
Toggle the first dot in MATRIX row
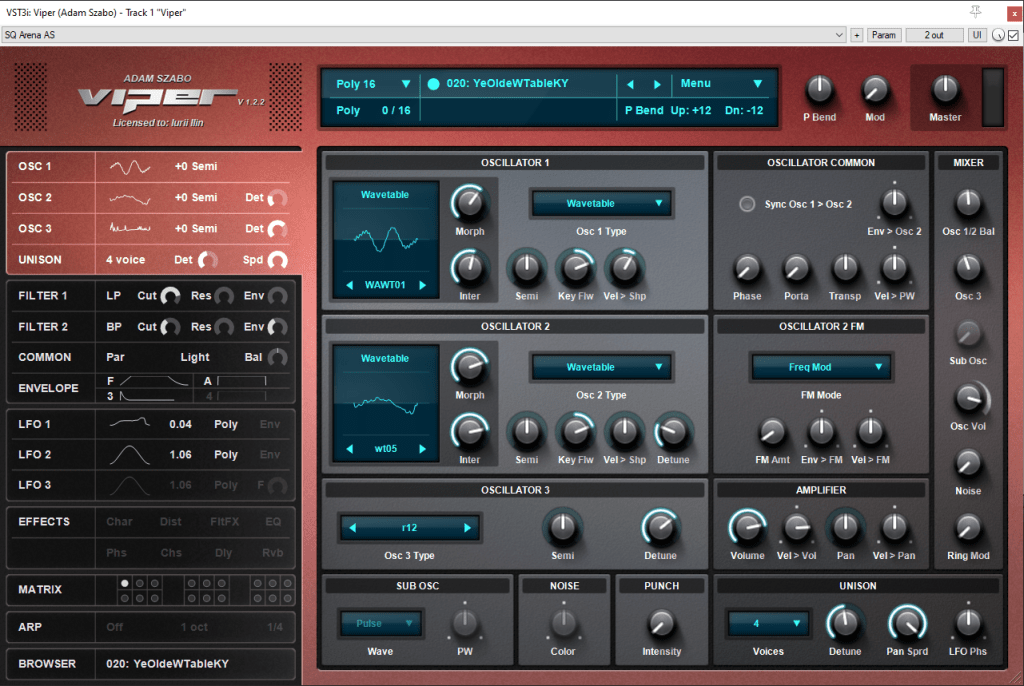click(125, 582)
